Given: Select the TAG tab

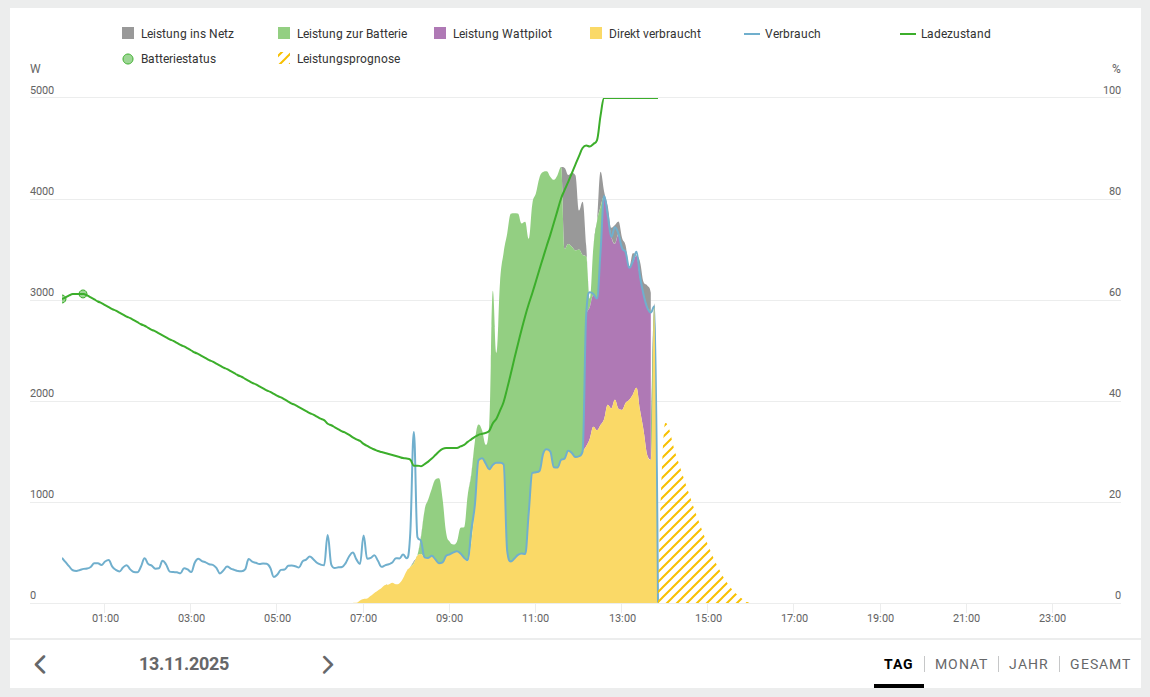Looking at the screenshot, I should click(x=898, y=664).
